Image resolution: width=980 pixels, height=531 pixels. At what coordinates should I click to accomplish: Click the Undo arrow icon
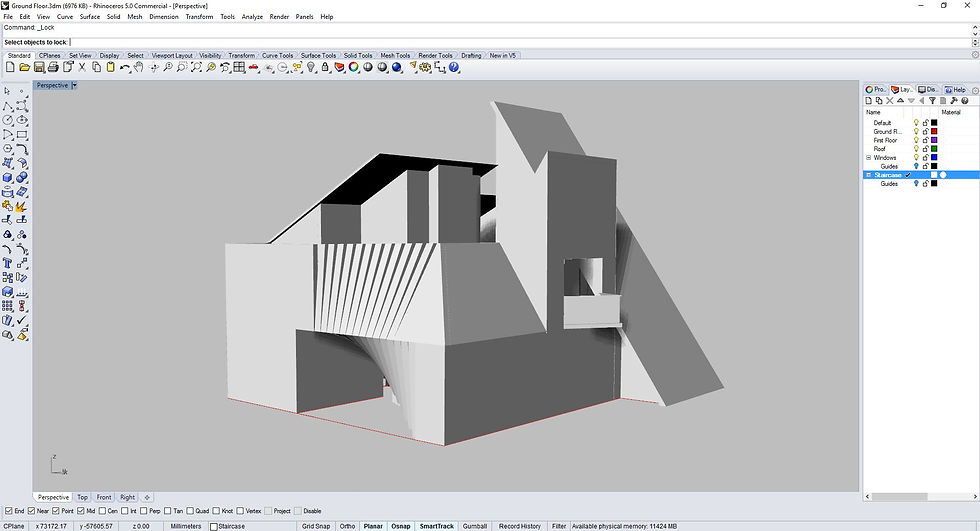pyautogui.click(x=124, y=67)
